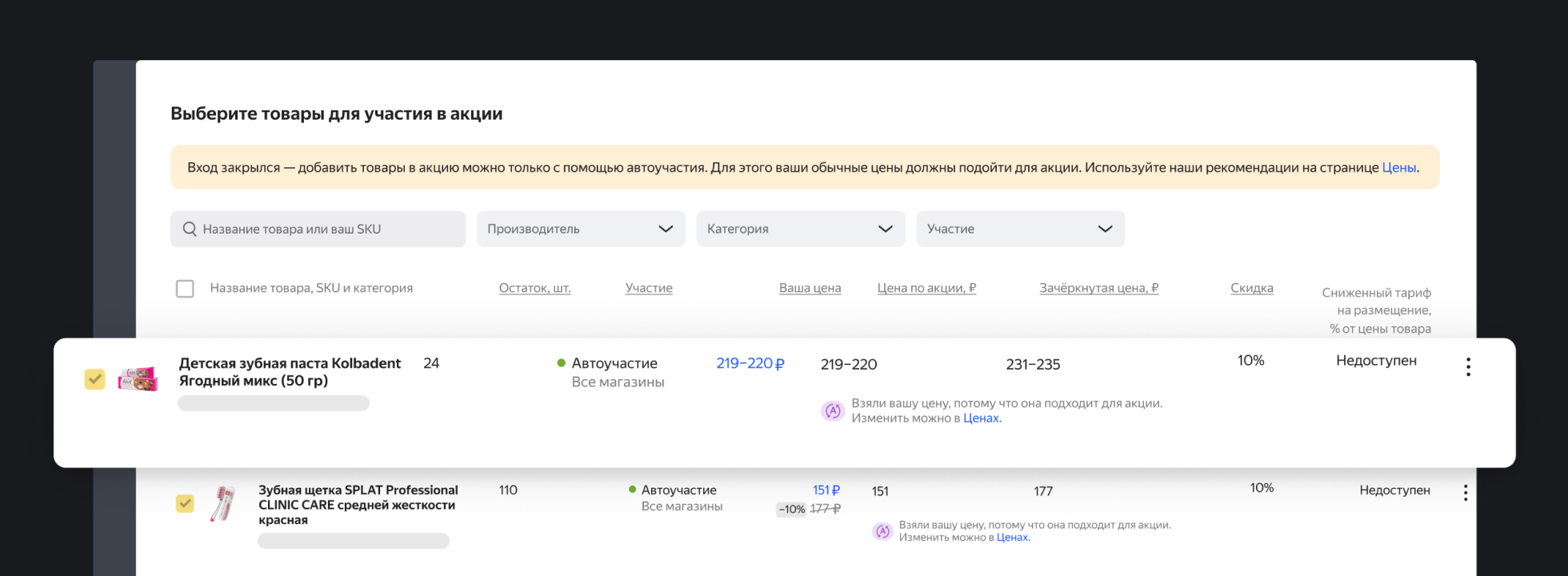Click the 219–220 ₽ price link
The height and width of the screenshot is (576, 1568).
750,363
